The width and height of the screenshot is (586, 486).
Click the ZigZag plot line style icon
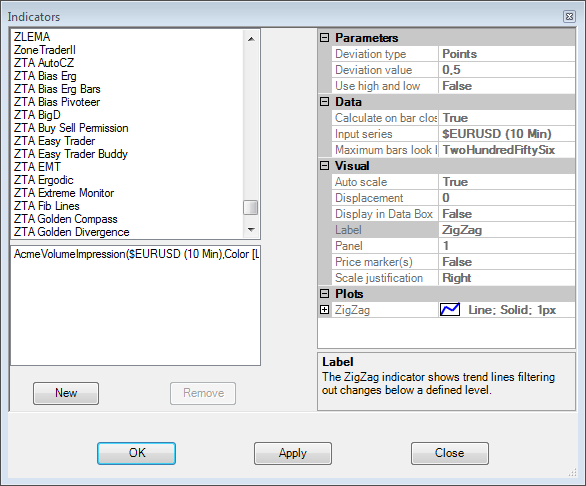[450, 310]
